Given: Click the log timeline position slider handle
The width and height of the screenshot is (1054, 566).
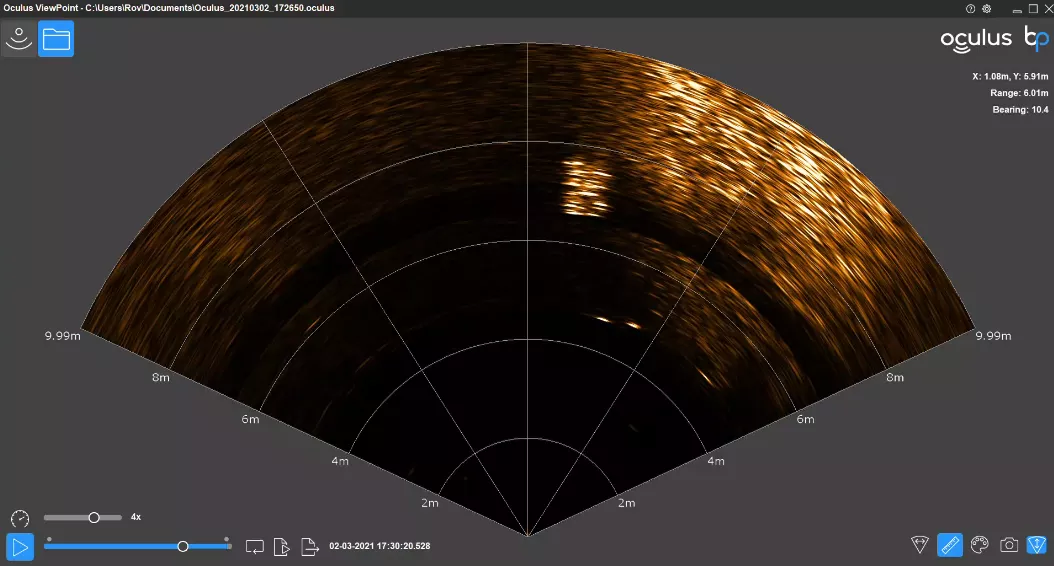Looking at the screenshot, I should tap(183, 546).
